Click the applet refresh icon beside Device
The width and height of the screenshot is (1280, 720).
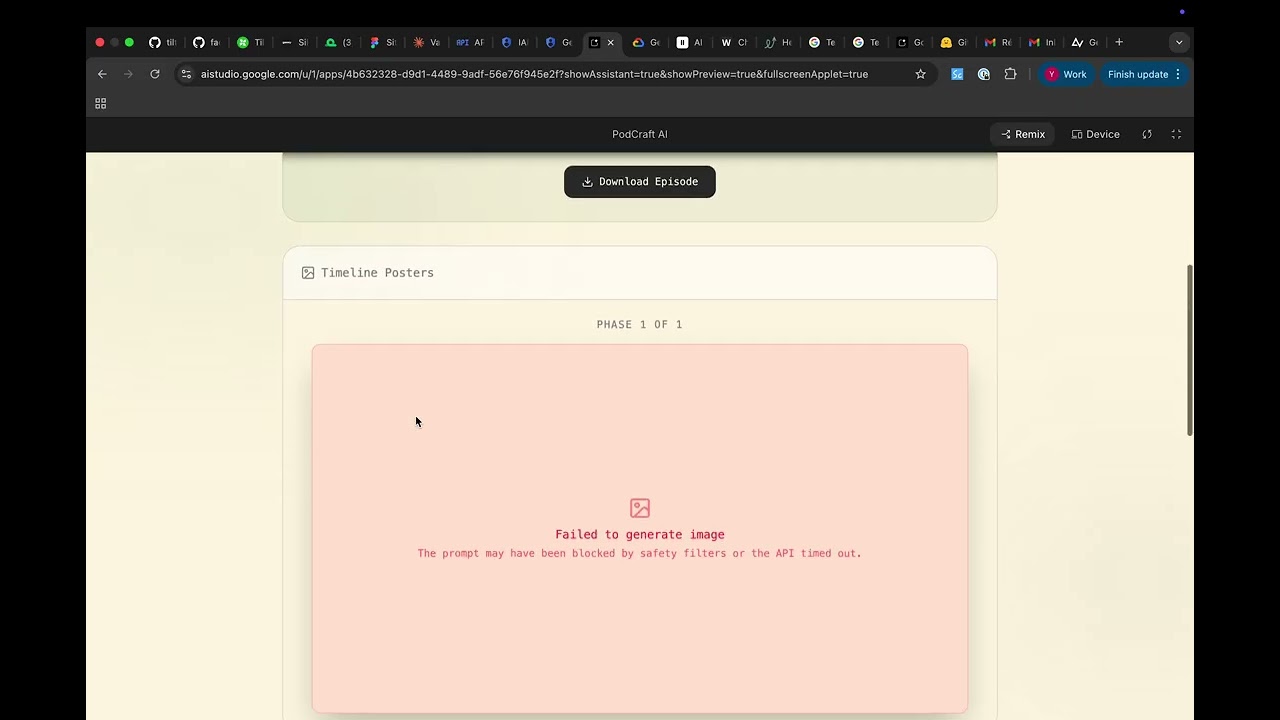[1147, 134]
